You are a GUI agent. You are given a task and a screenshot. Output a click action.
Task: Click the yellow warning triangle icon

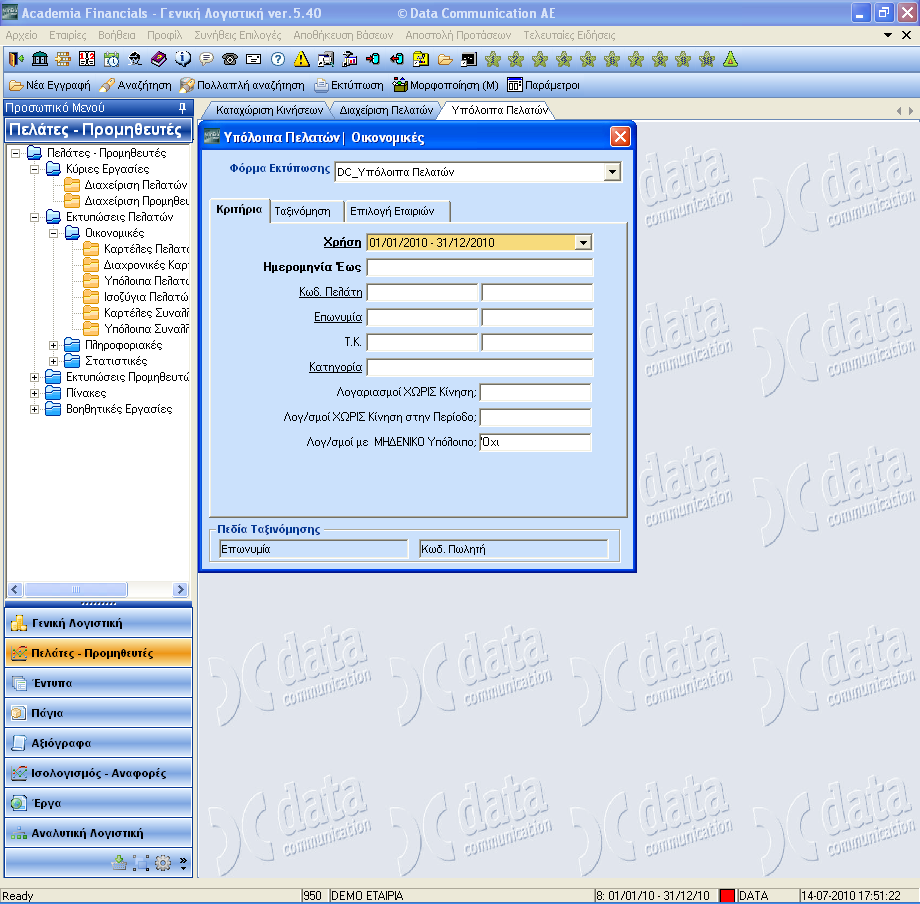click(x=302, y=59)
